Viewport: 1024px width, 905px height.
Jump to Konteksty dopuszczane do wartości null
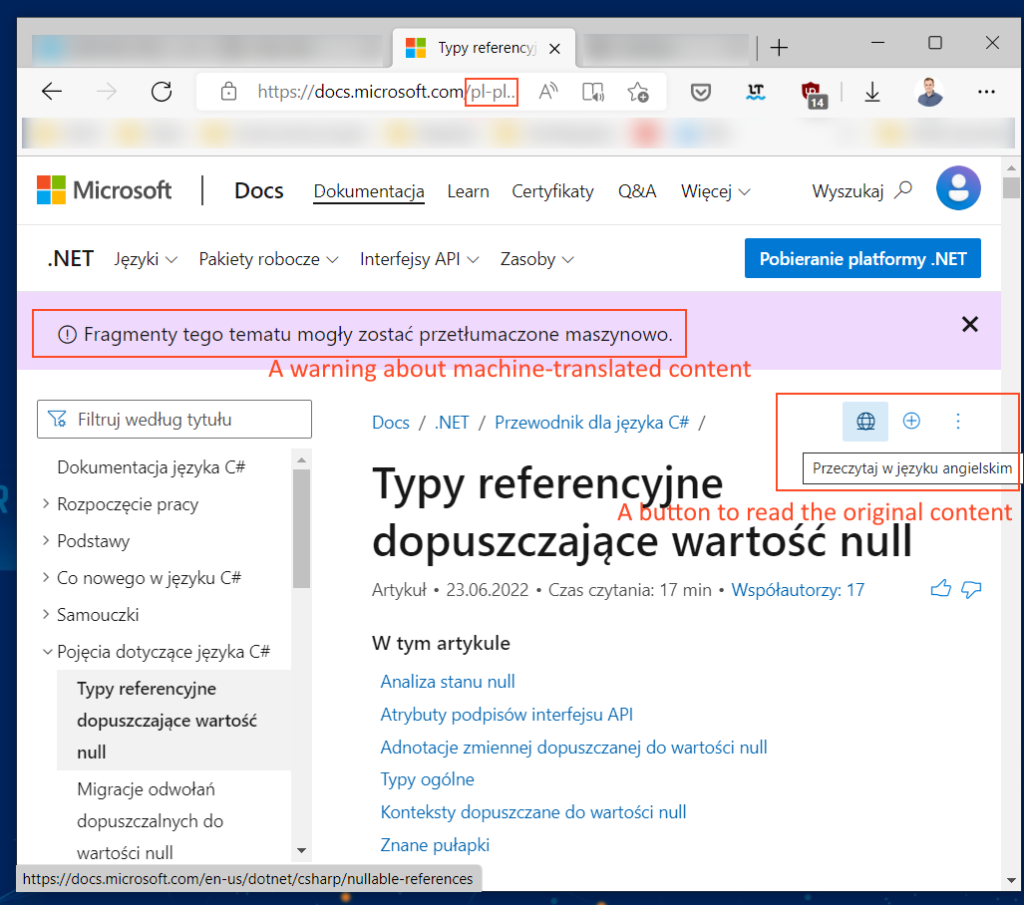click(x=533, y=812)
